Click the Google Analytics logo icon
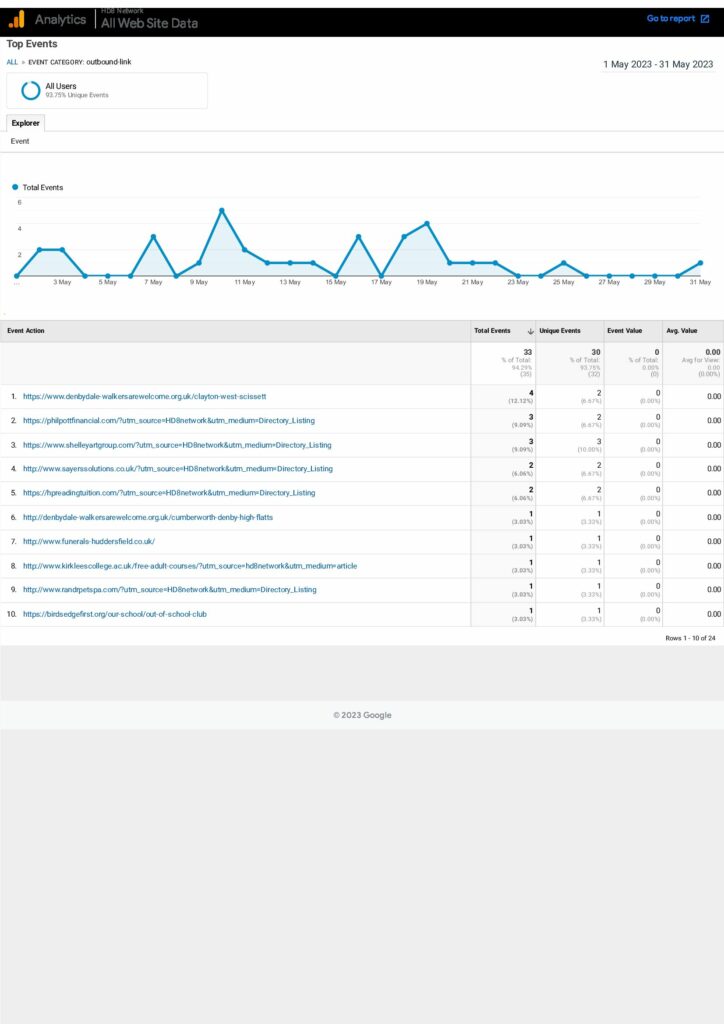The image size is (724, 1024). (x=17, y=19)
